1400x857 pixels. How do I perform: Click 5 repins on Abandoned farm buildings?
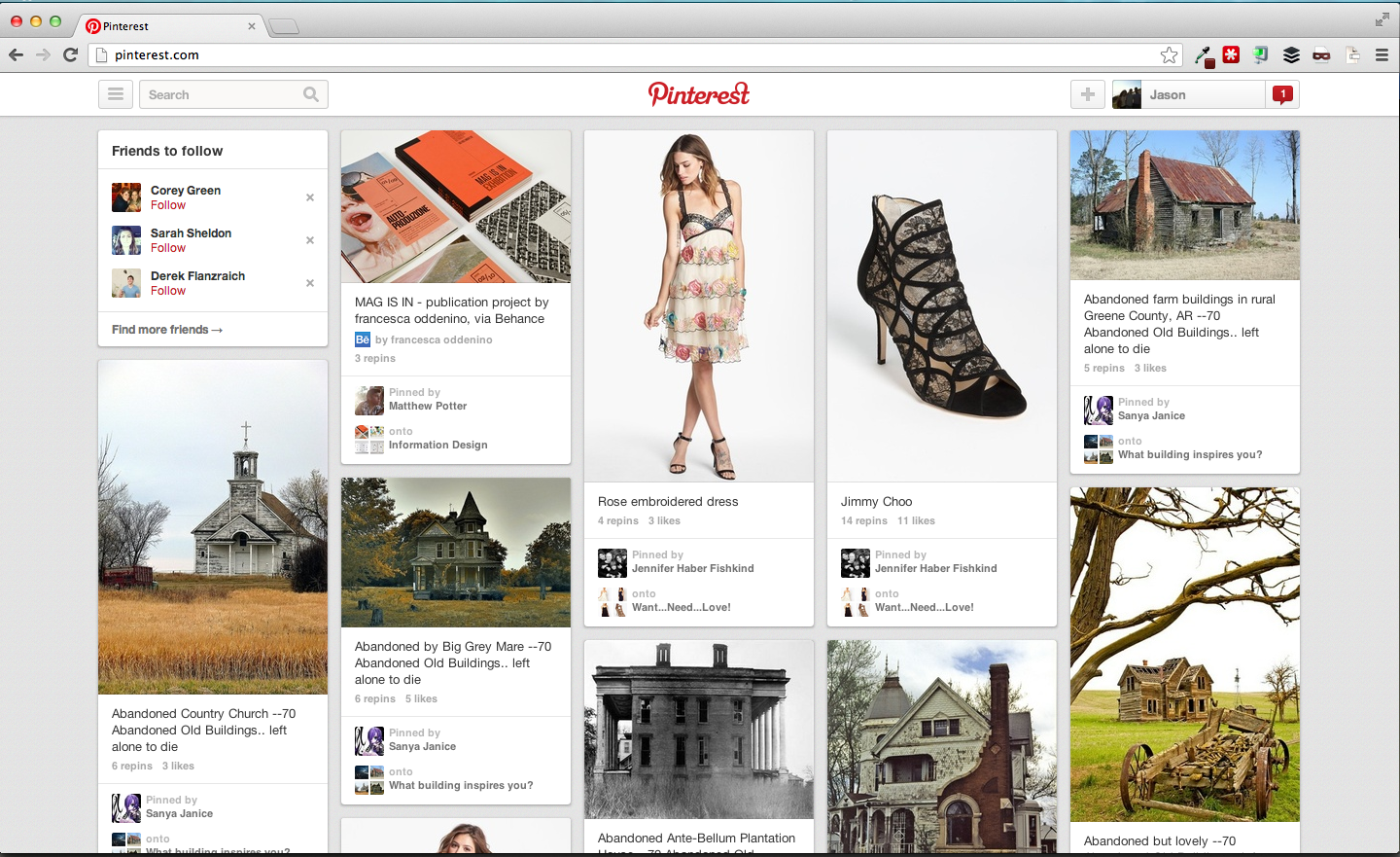[1104, 369]
